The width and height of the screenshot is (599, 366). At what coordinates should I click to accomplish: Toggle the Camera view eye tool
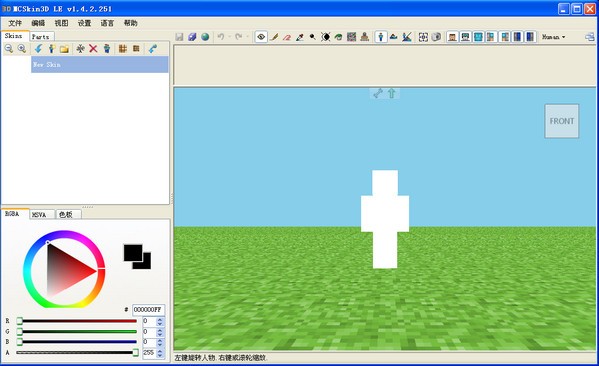click(261, 37)
